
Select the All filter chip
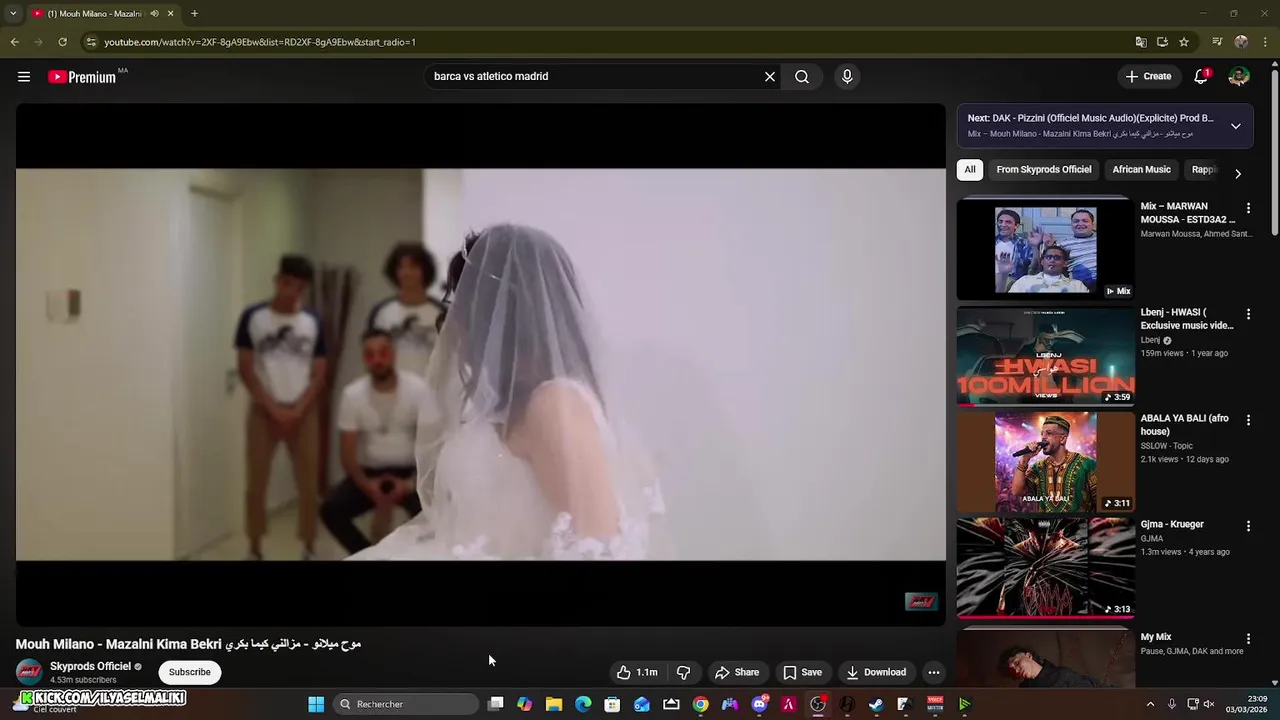(x=970, y=170)
